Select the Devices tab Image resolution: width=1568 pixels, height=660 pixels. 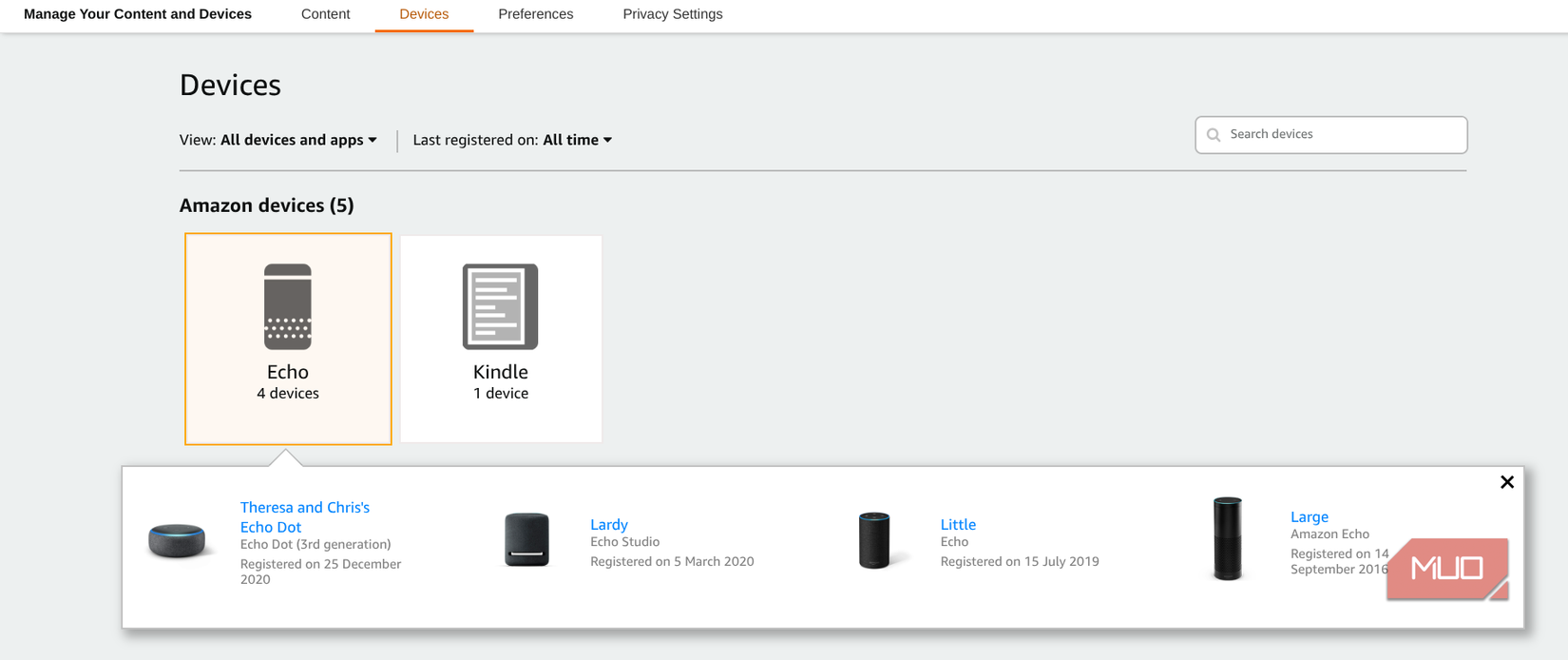[424, 14]
